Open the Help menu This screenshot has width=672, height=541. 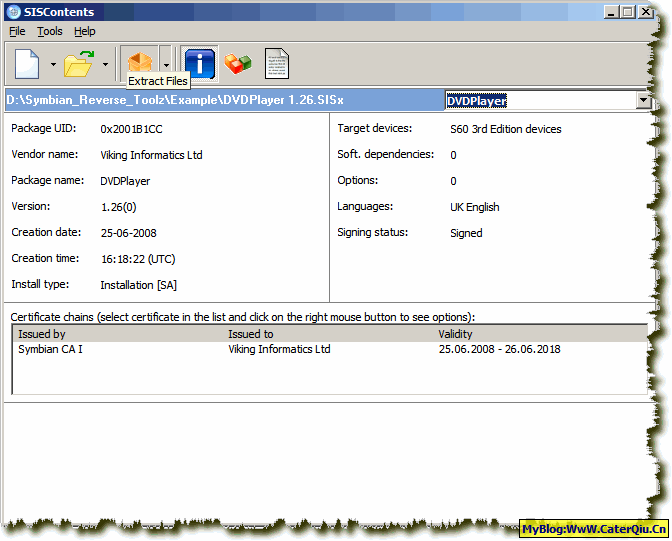pos(85,31)
